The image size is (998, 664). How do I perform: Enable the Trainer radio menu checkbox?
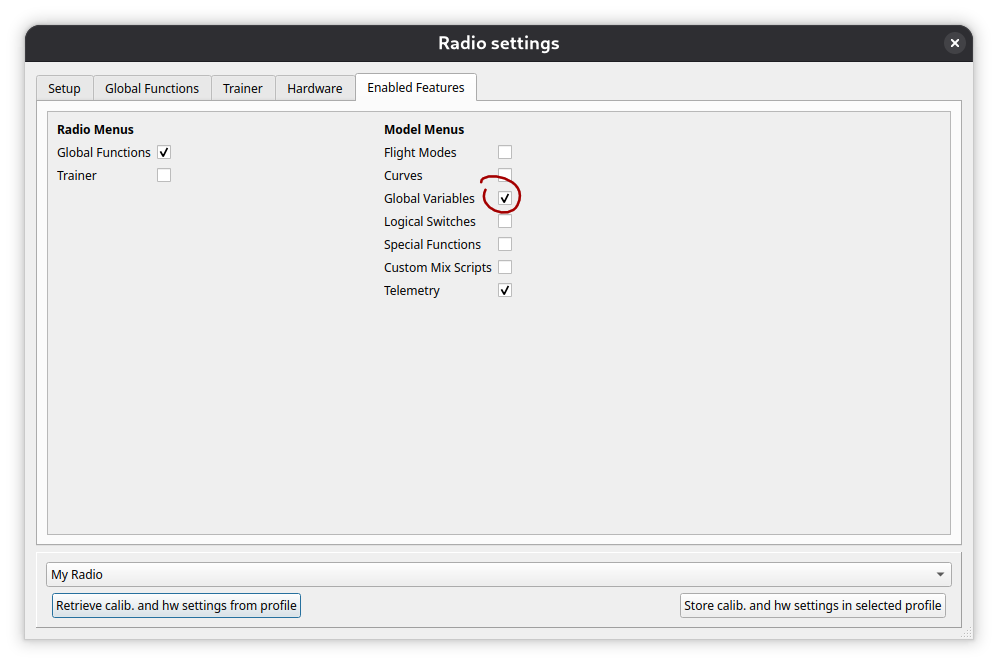click(x=164, y=176)
